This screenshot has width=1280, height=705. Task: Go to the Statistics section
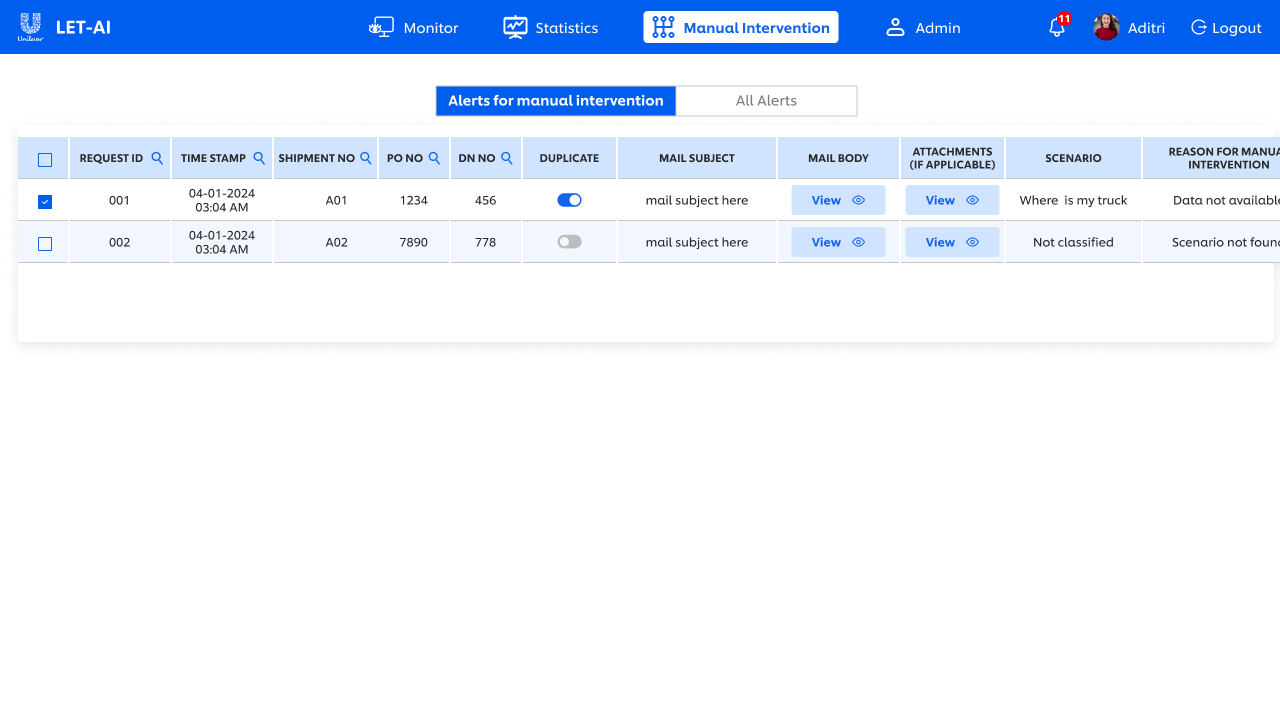[x=550, y=28]
